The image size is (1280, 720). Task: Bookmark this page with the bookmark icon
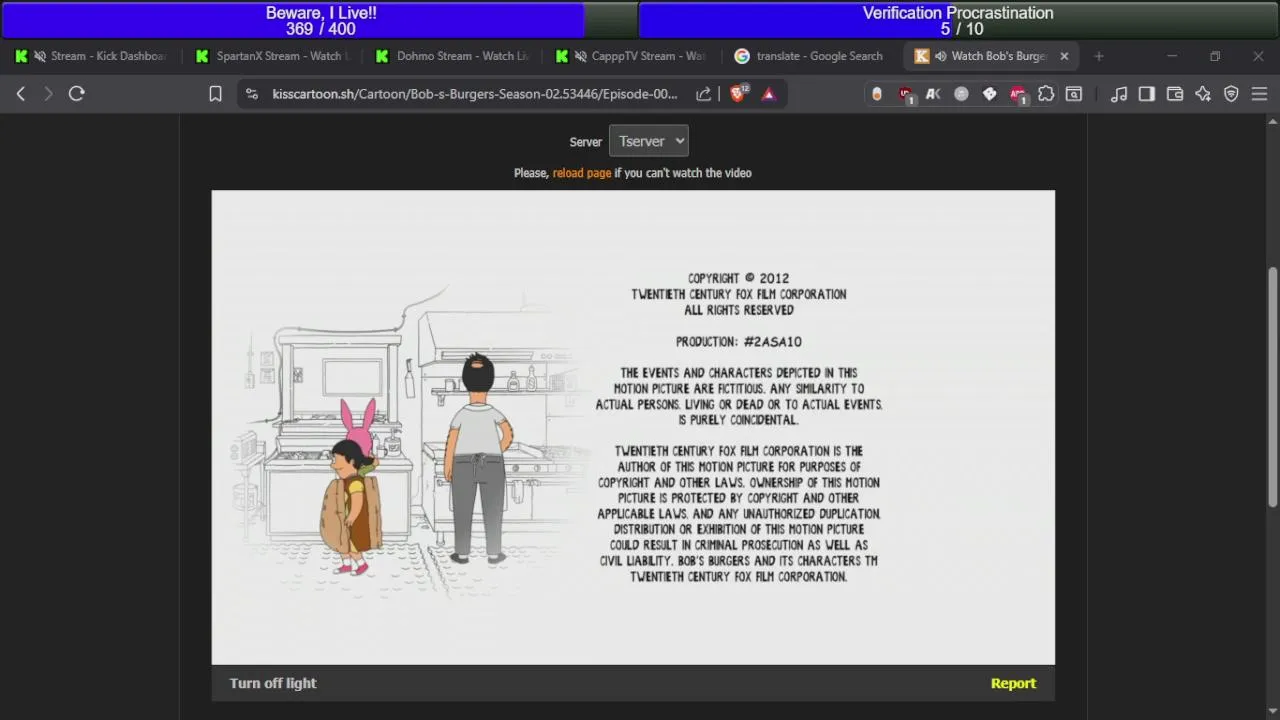(215, 94)
